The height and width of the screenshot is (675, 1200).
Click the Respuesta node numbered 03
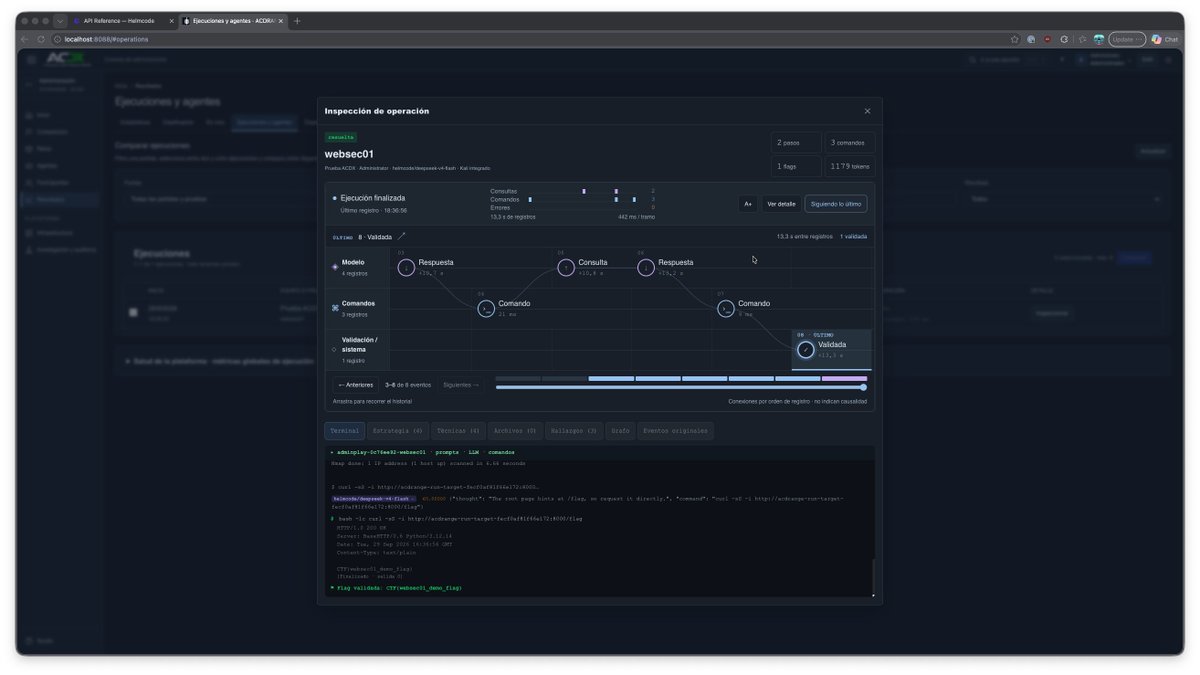tap(406, 267)
